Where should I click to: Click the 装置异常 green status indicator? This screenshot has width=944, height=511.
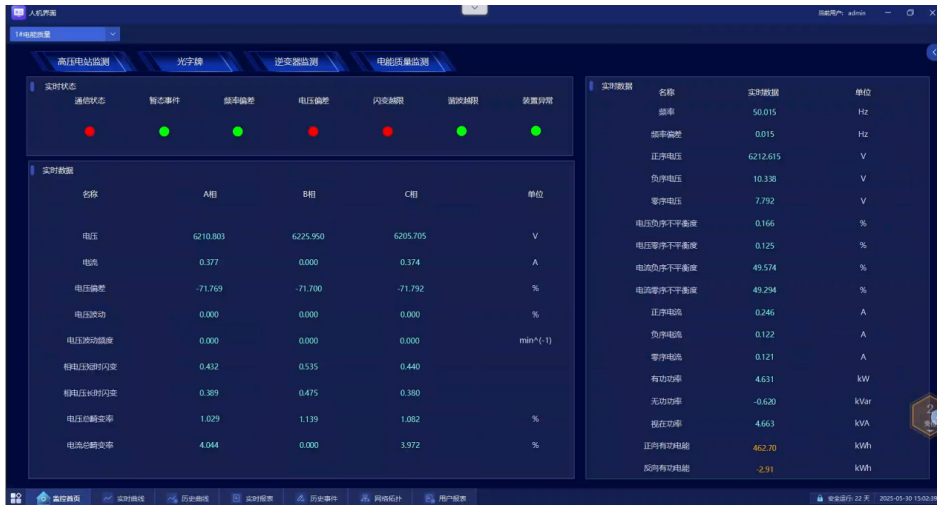click(x=536, y=131)
